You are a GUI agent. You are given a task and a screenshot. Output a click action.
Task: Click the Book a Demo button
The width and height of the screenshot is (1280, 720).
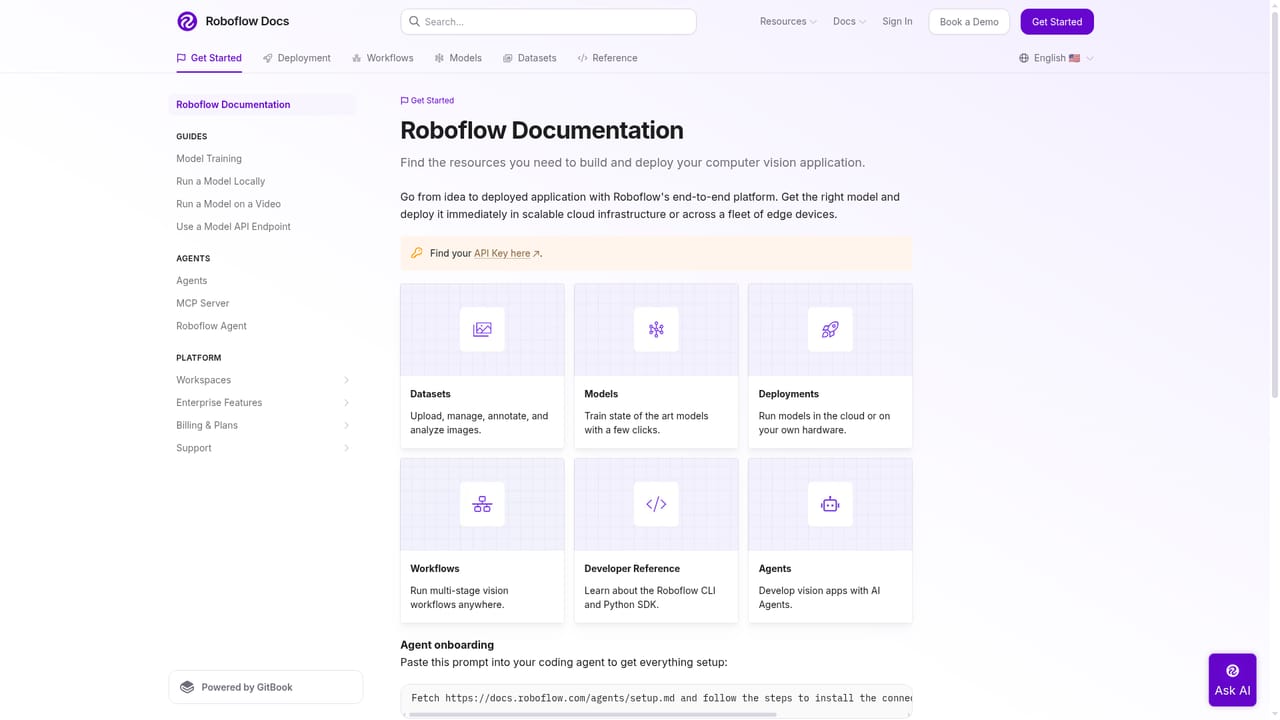coord(969,21)
